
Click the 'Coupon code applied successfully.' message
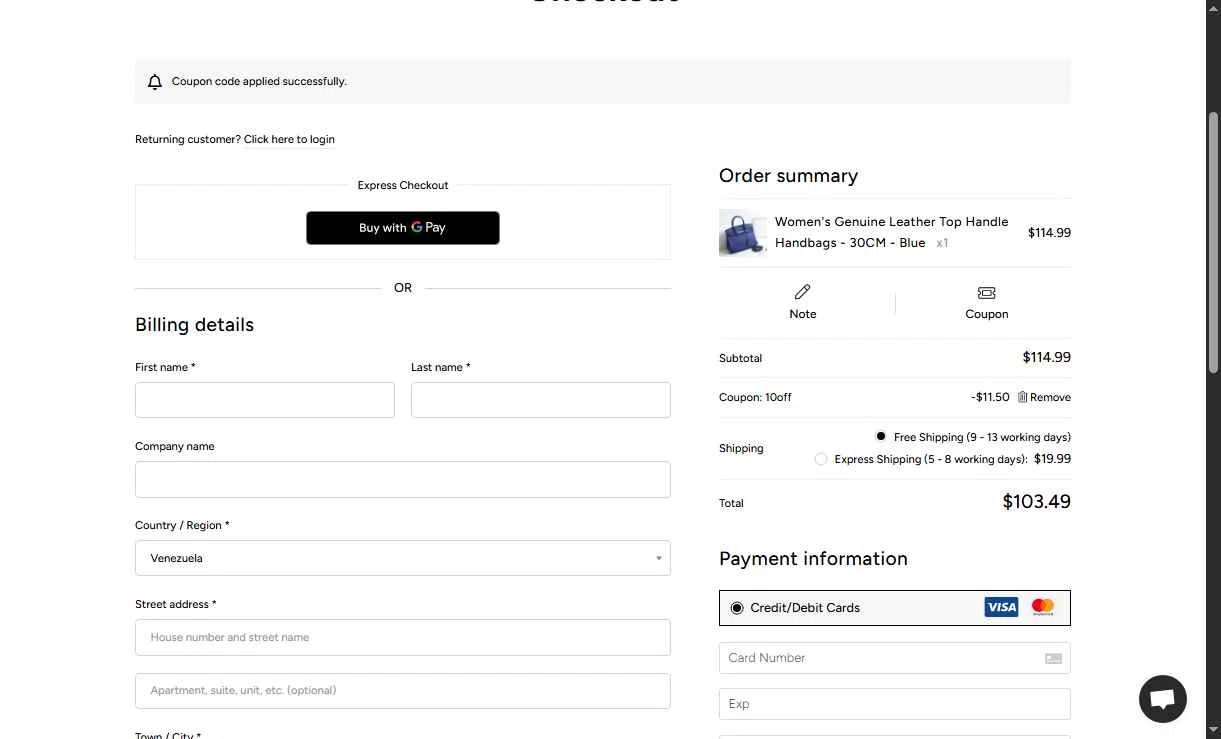pos(259,82)
